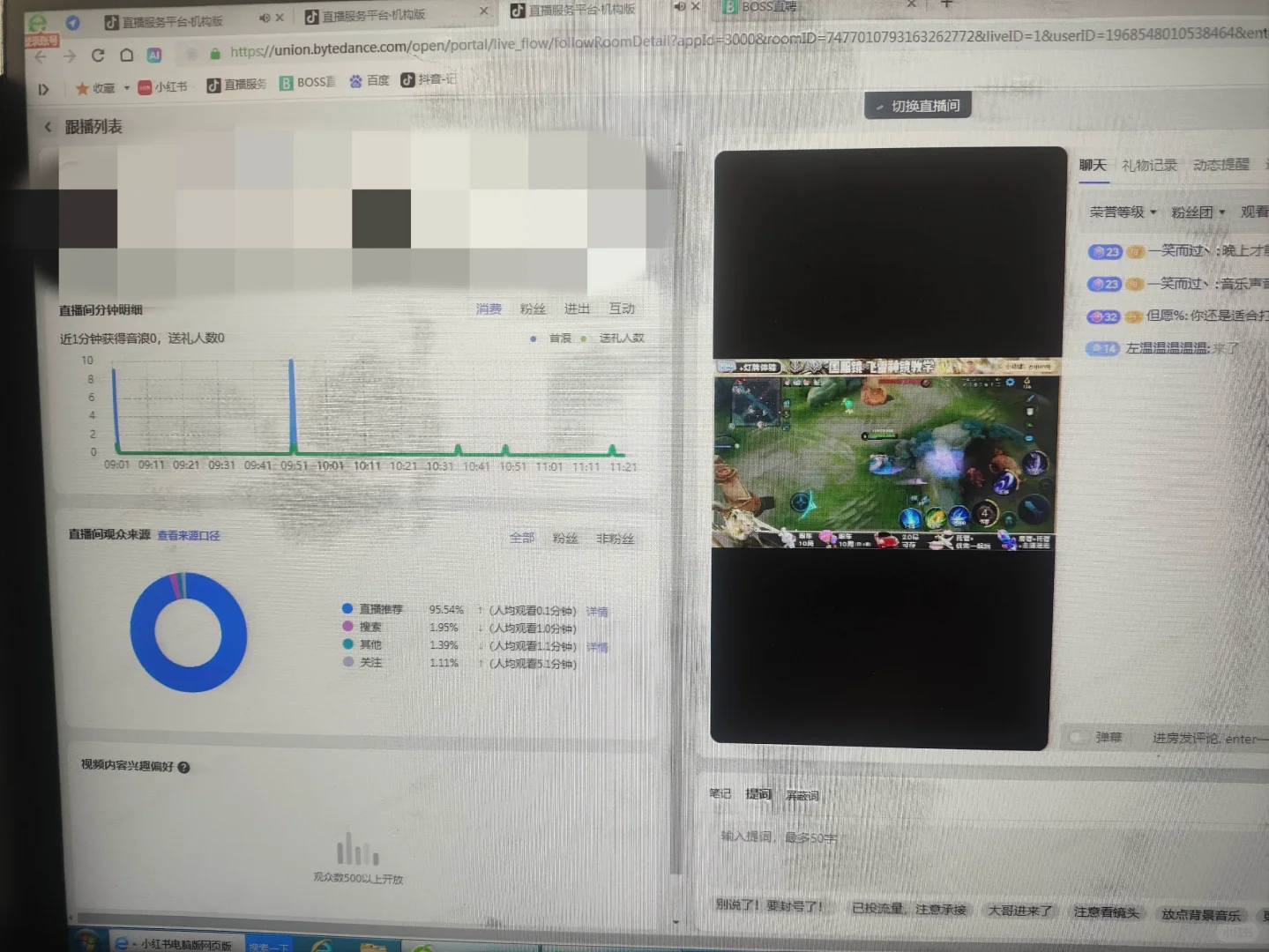Open the 提词 tab
The height and width of the screenshot is (952, 1269).
tap(758, 794)
